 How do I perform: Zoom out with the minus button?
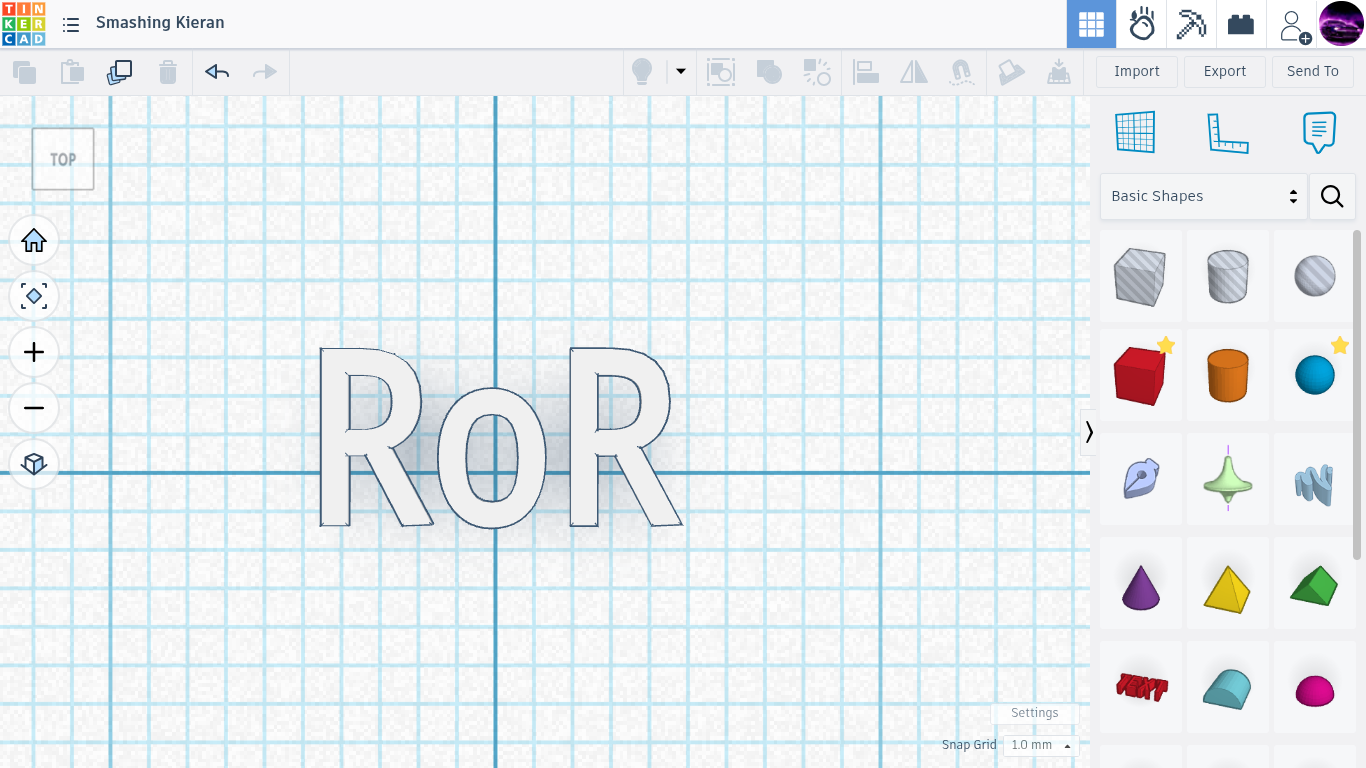pyautogui.click(x=34, y=408)
